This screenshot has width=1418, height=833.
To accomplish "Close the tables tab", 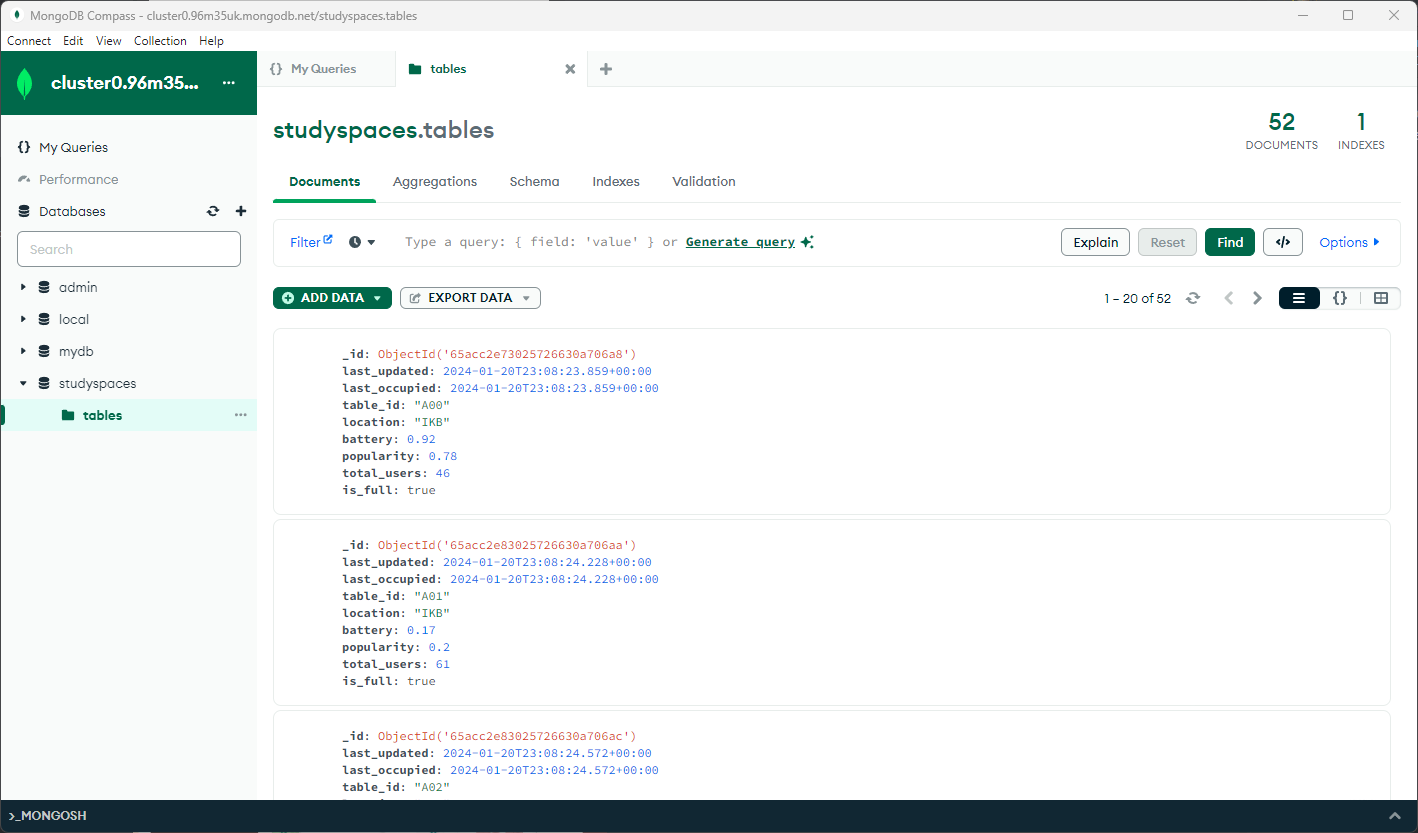I will 570,69.
